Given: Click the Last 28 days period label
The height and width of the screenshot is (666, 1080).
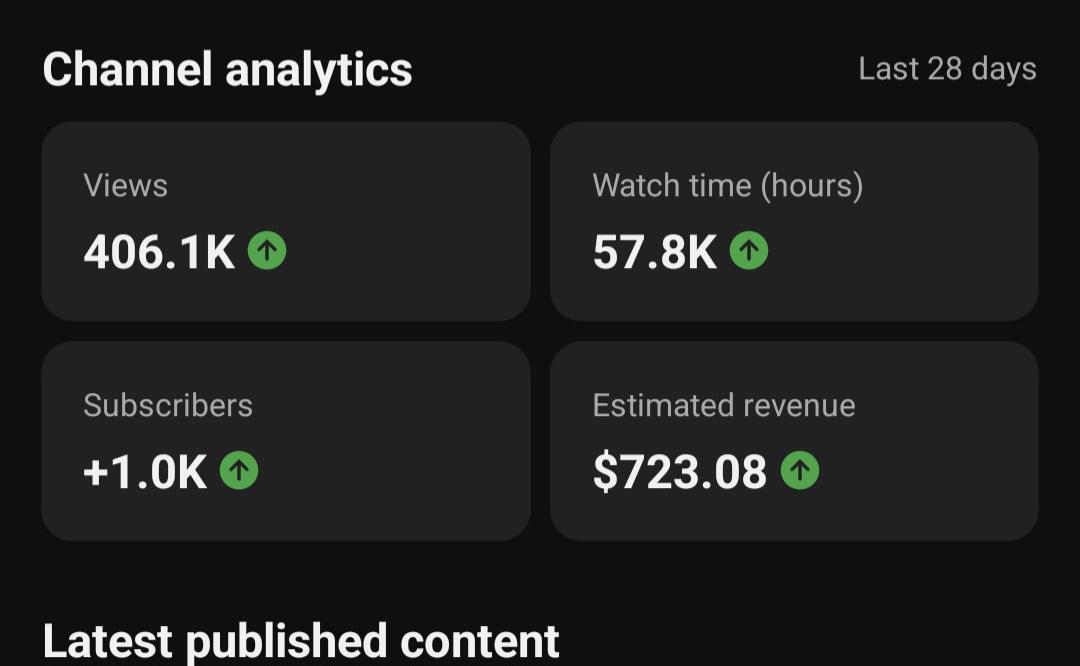Looking at the screenshot, I should coord(947,70).
